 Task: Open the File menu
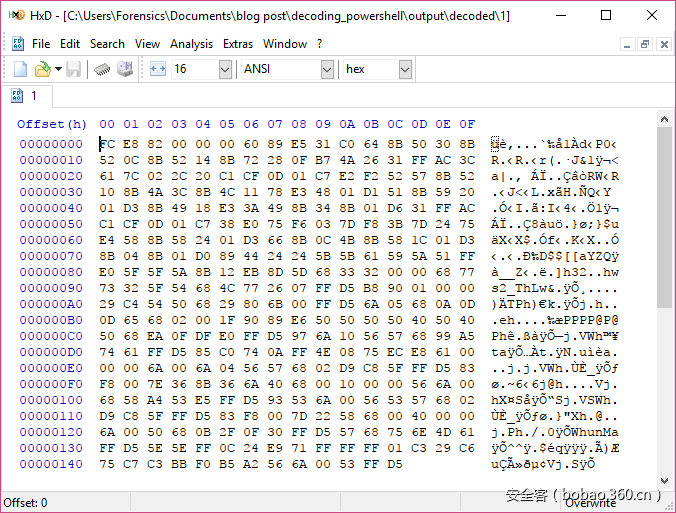tap(41, 44)
